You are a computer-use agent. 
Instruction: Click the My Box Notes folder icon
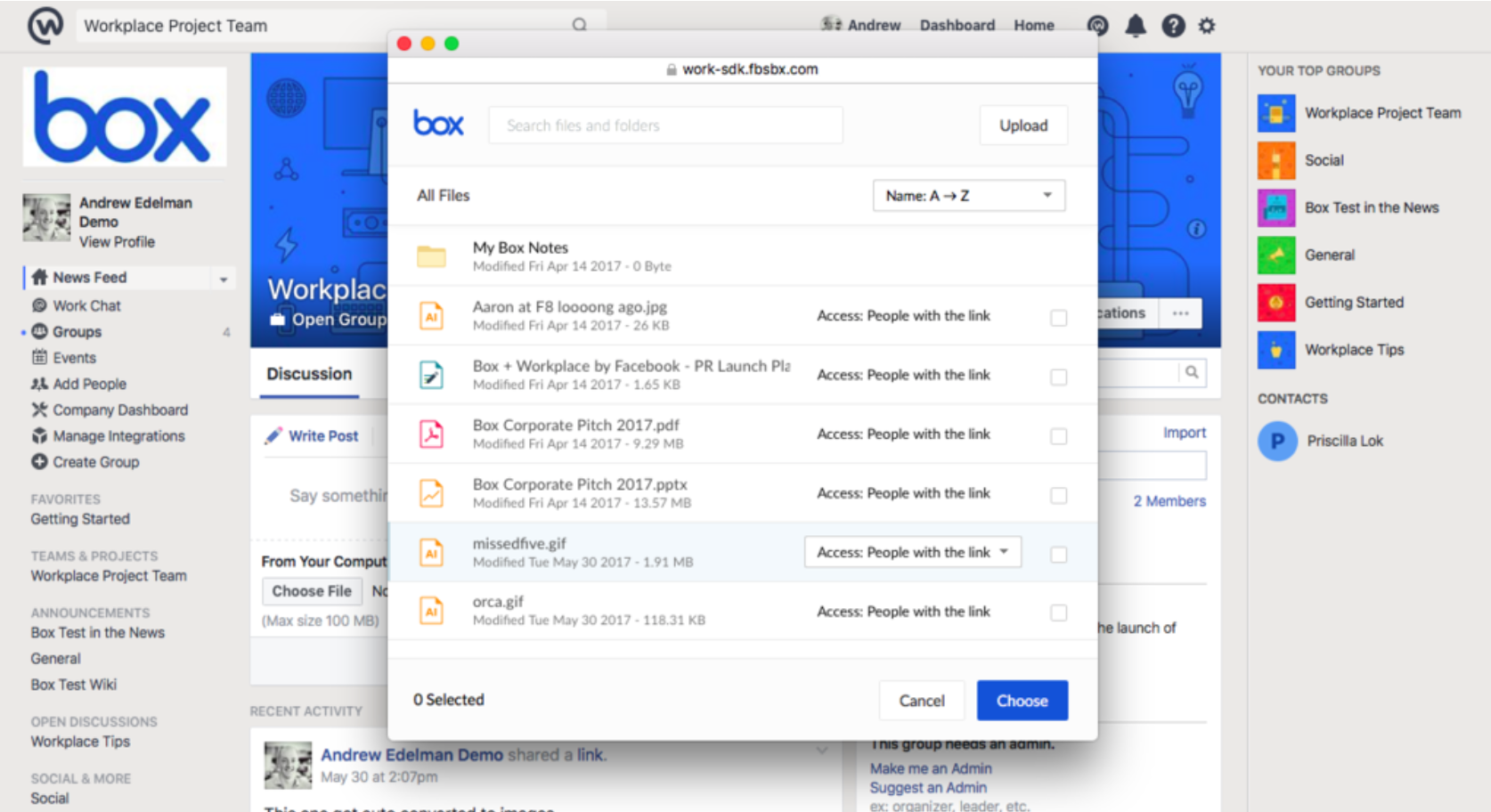[432, 256]
